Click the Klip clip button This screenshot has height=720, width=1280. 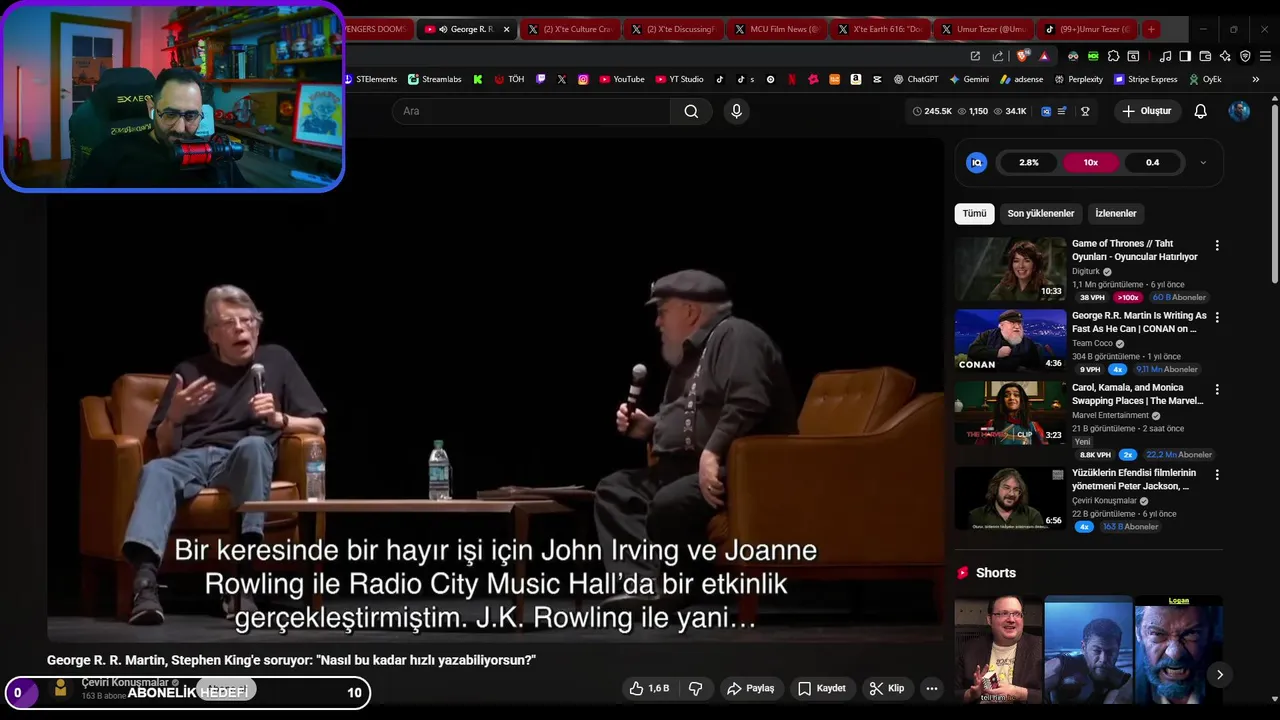(887, 688)
